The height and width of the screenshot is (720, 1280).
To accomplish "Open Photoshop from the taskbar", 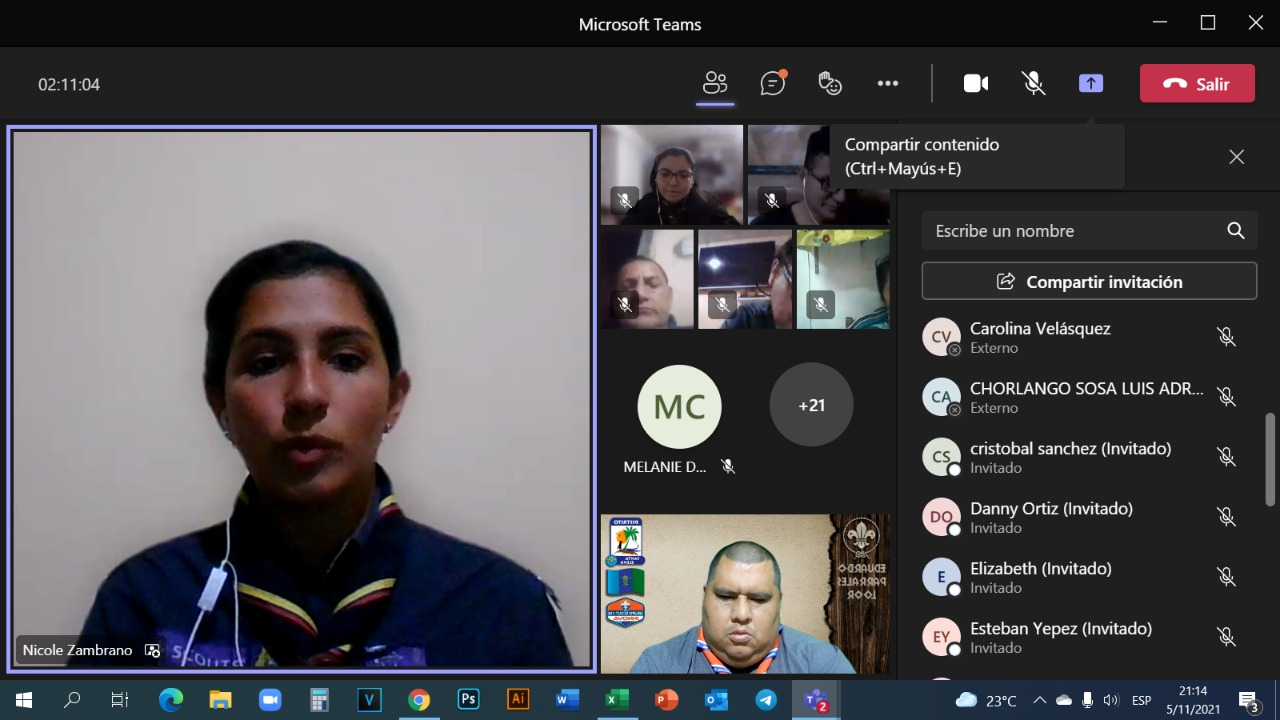I will point(468,700).
